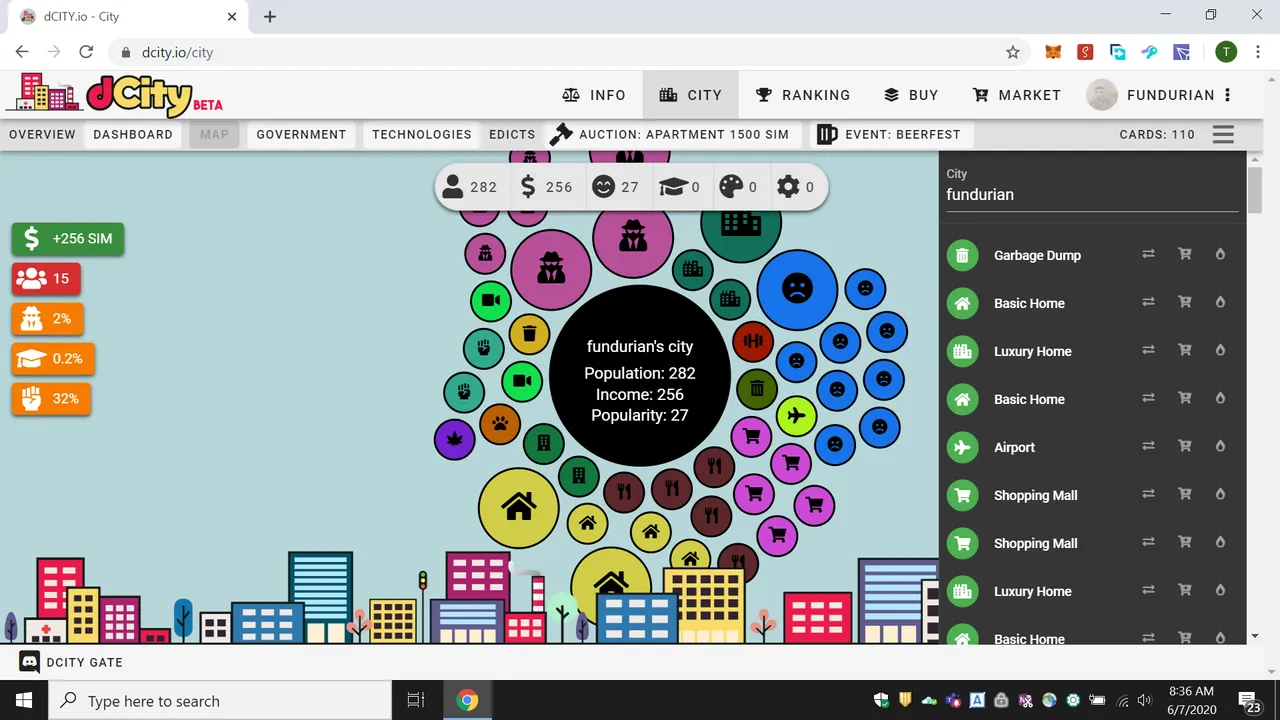Open the MetaMask fox extension
1280x720 pixels.
(x=1052, y=52)
